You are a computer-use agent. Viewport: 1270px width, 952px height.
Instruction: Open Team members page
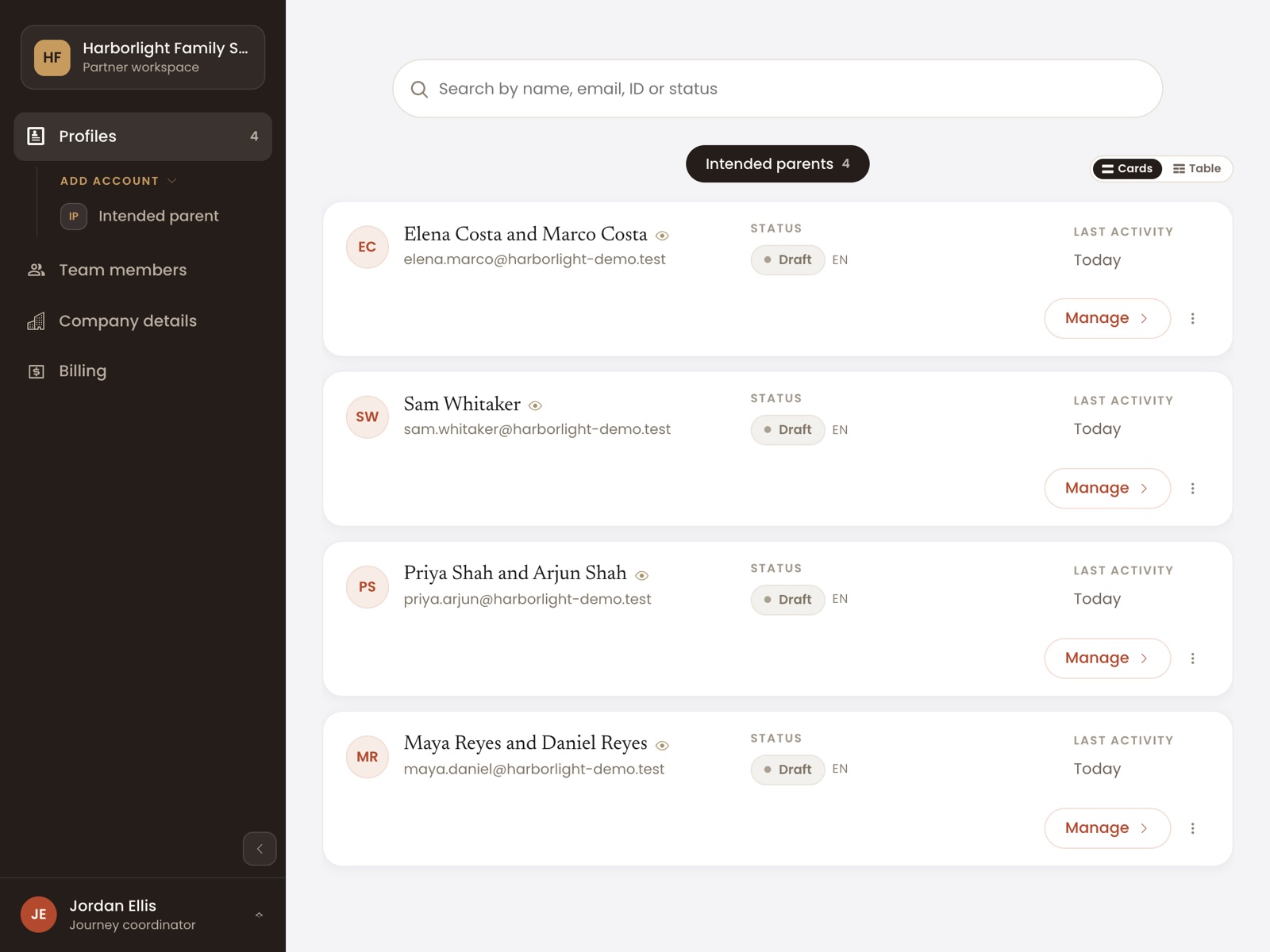(143, 271)
